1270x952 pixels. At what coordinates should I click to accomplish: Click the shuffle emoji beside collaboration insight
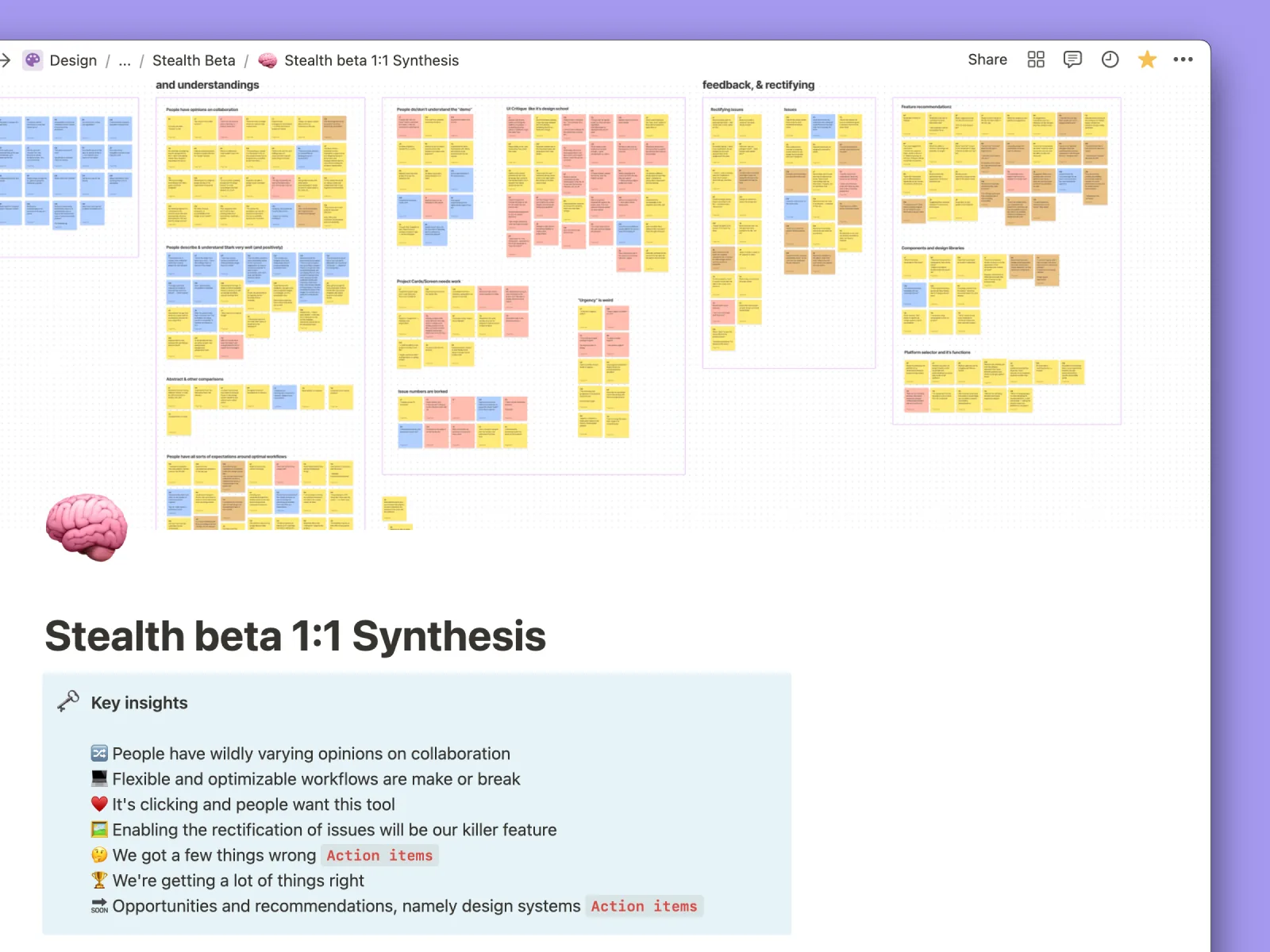coord(99,754)
